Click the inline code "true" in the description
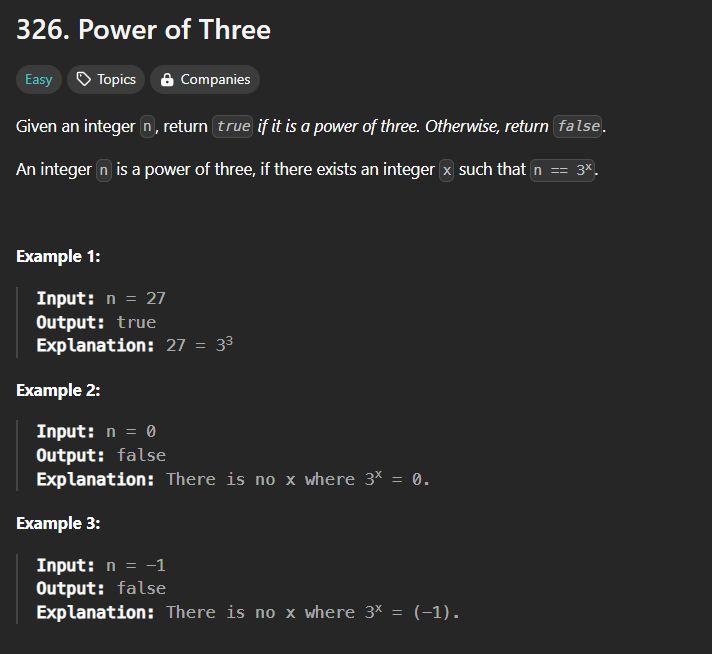712x654 pixels. point(233,126)
